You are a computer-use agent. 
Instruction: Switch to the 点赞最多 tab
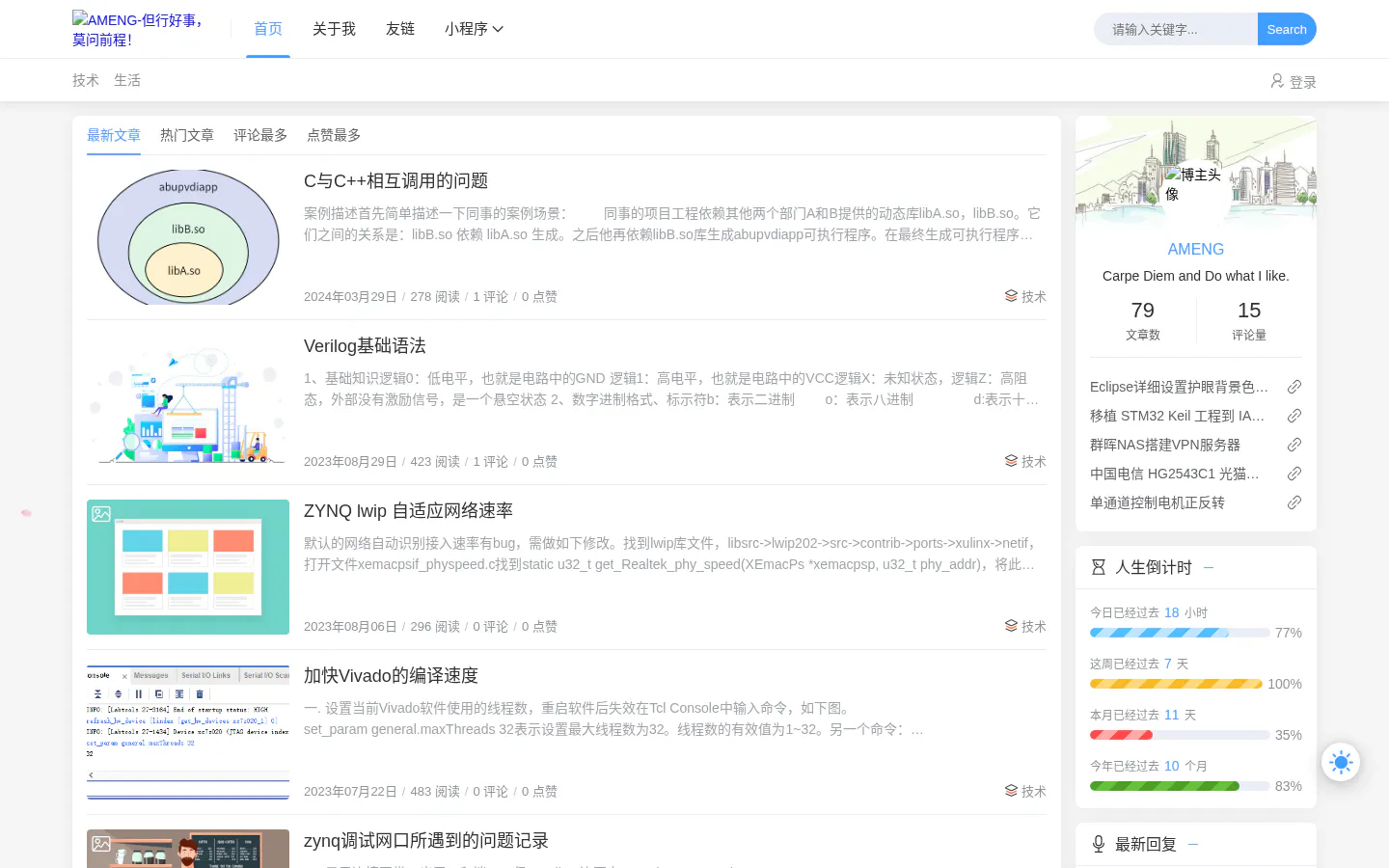(x=334, y=135)
